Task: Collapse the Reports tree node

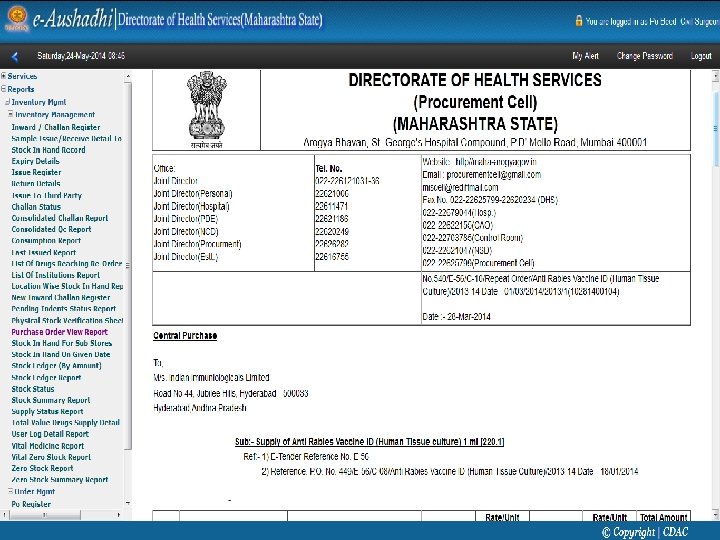Action: point(4,89)
